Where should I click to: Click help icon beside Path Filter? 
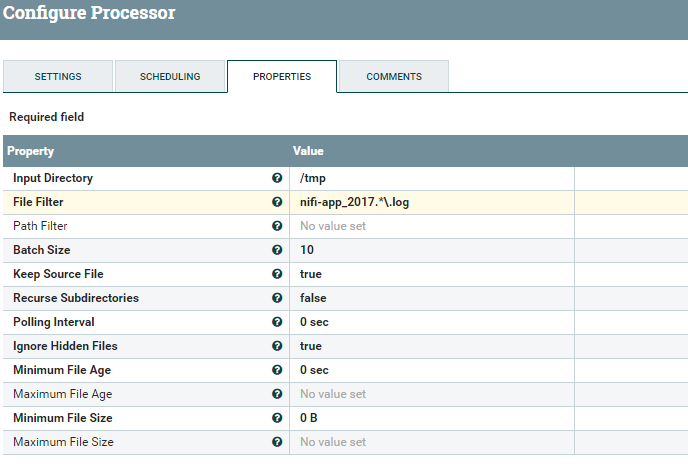point(277,226)
